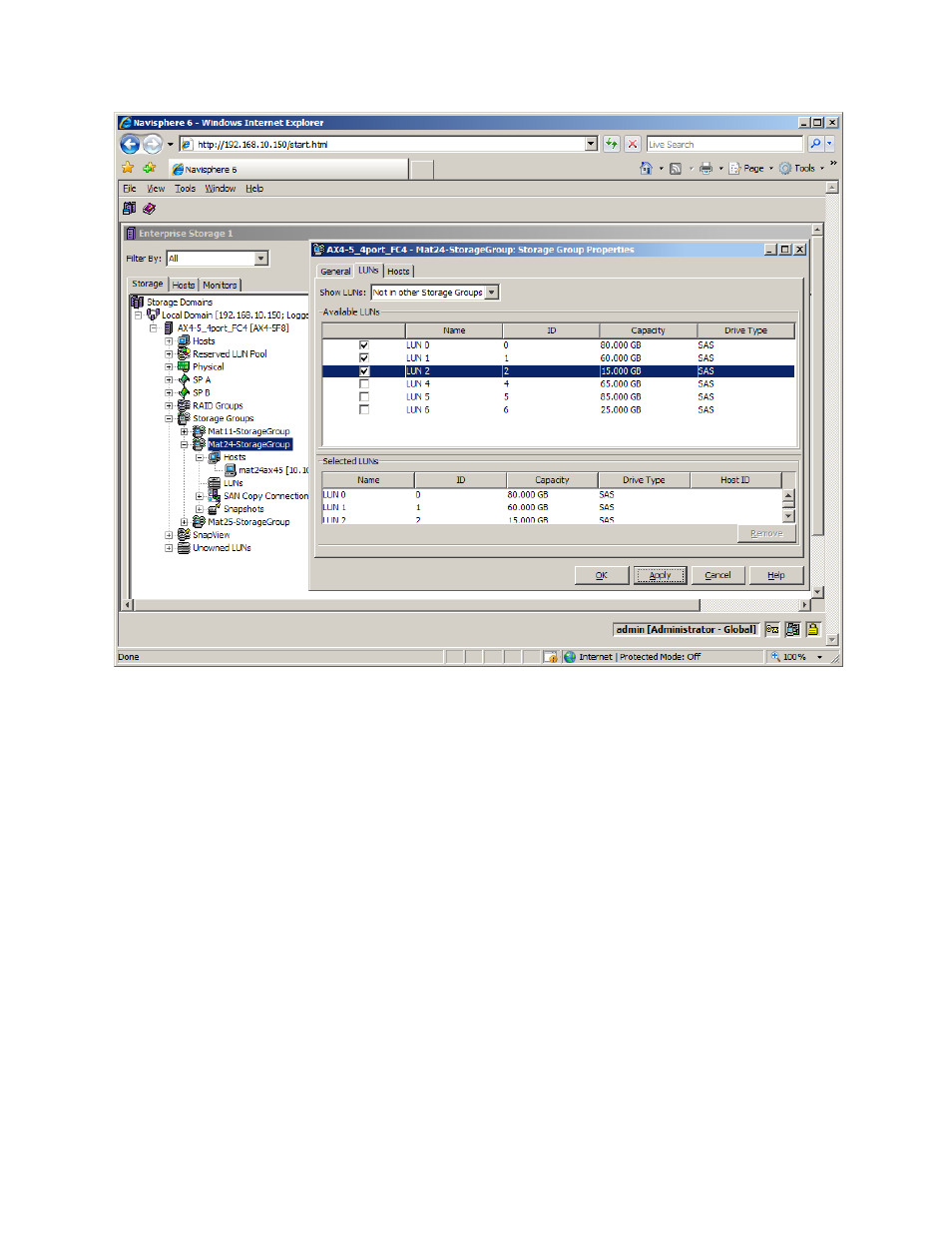952x1233 pixels.
Task: Expand the Mat25-StorageGroup node
Action: pos(184,522)
